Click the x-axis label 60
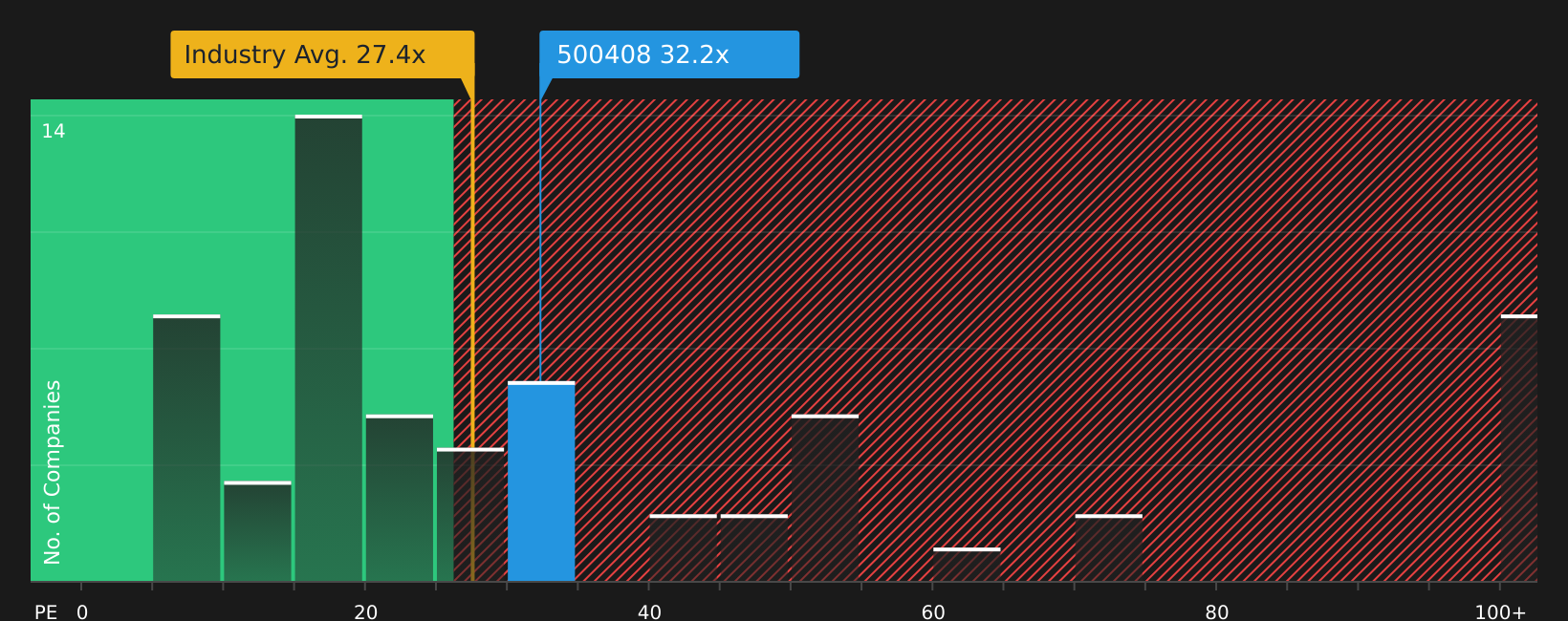The width and height of the screenshot is (1568, 621). (933, 612)
